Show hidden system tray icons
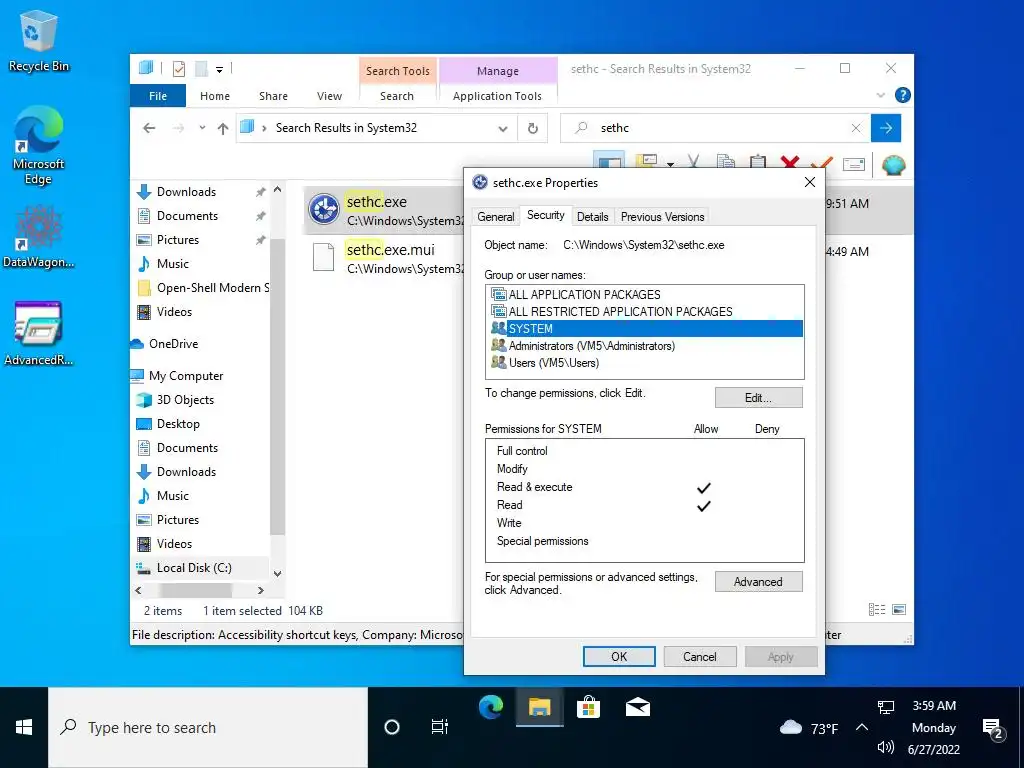This screenshot has width=1024, height=768. (x=862, y=727)
